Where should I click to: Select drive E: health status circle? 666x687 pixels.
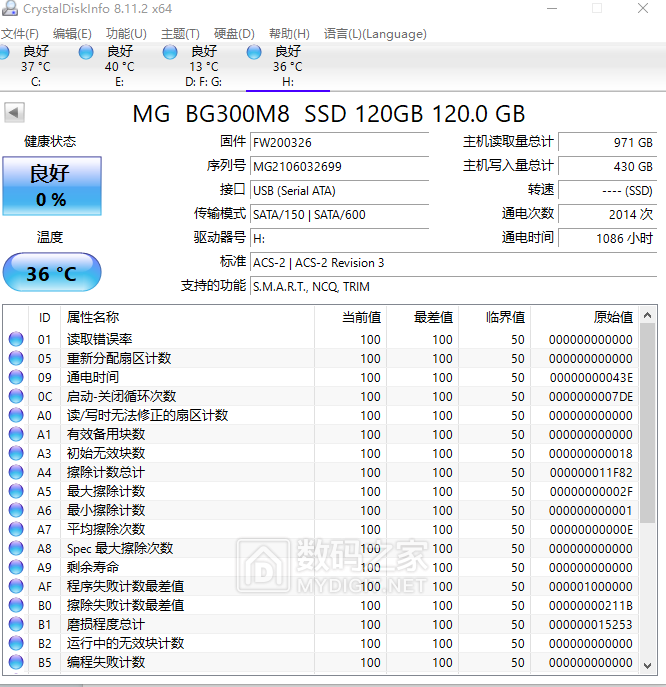point(86,52)
